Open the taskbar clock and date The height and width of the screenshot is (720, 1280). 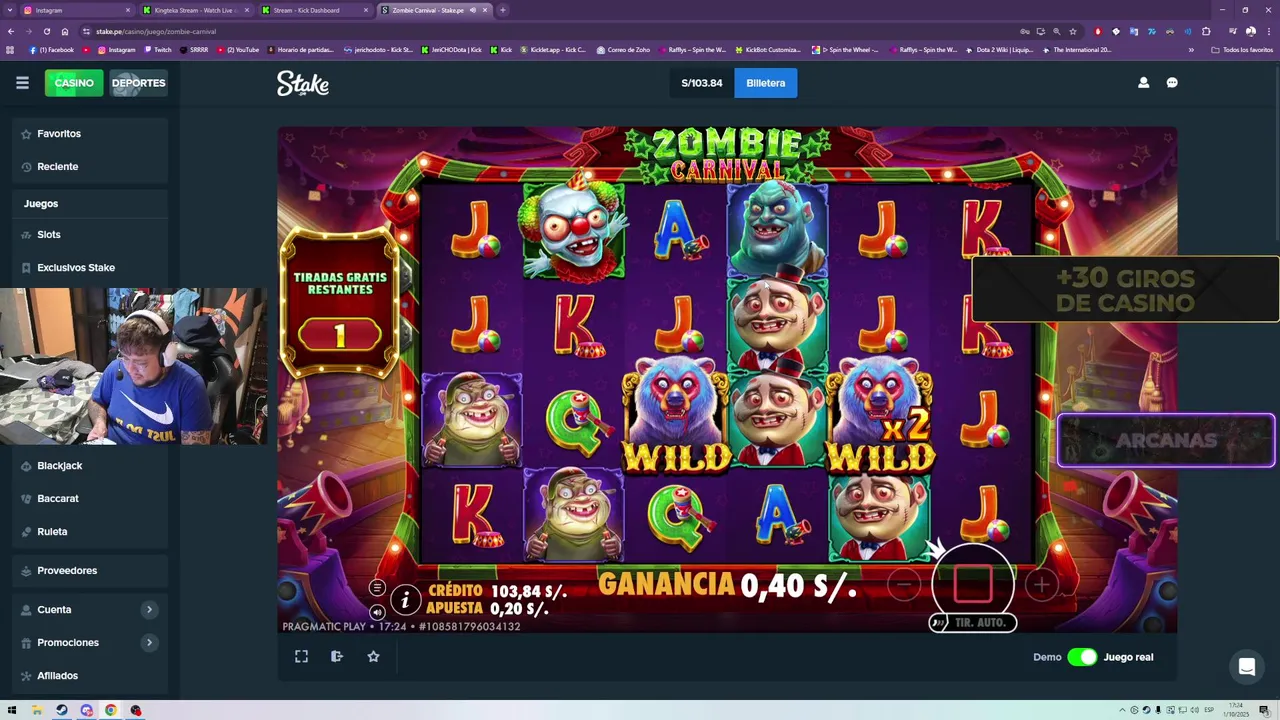pos(1237,710)
